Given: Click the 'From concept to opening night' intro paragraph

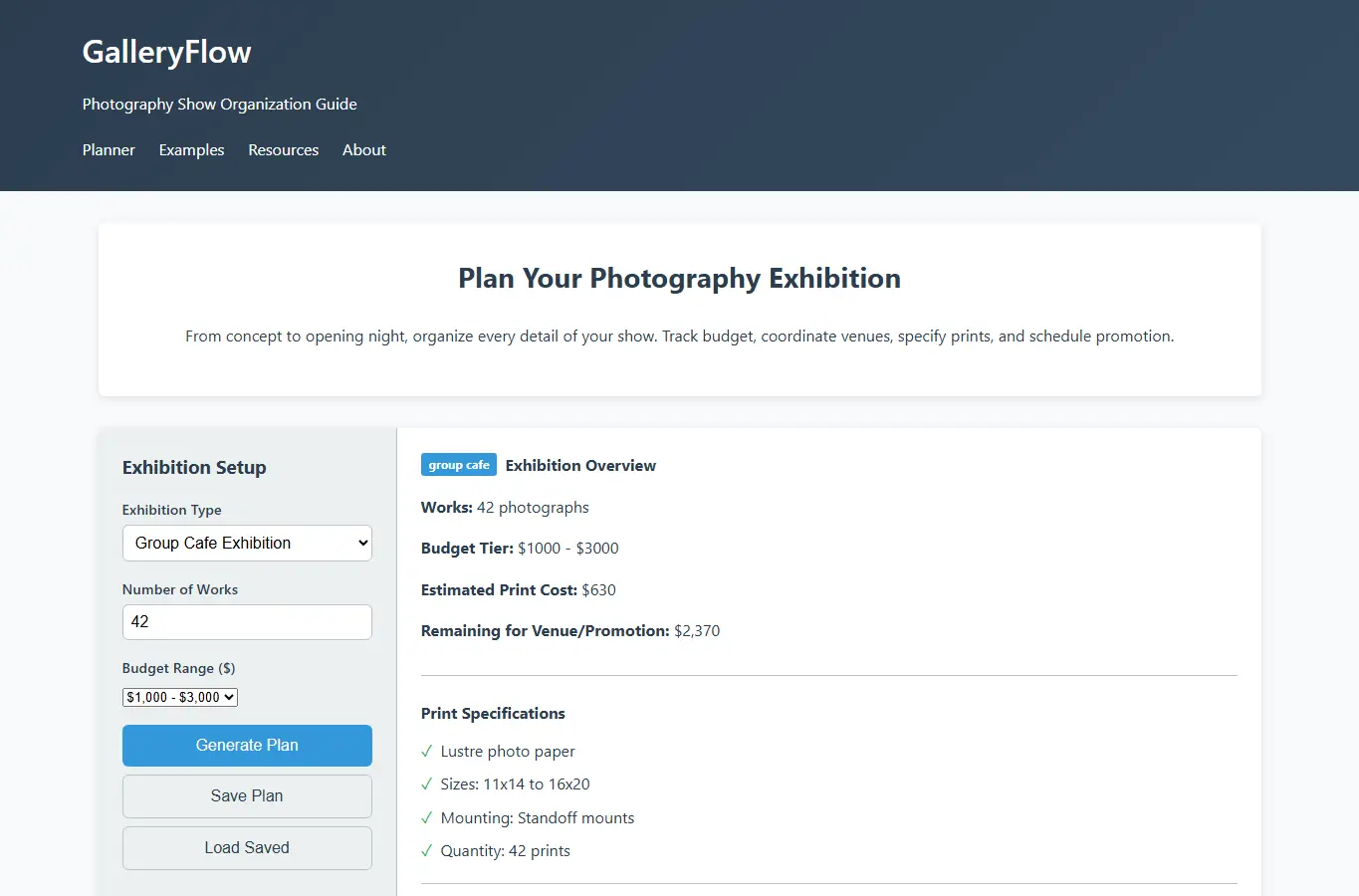Looking at the screenshot, I should (680, 336).
